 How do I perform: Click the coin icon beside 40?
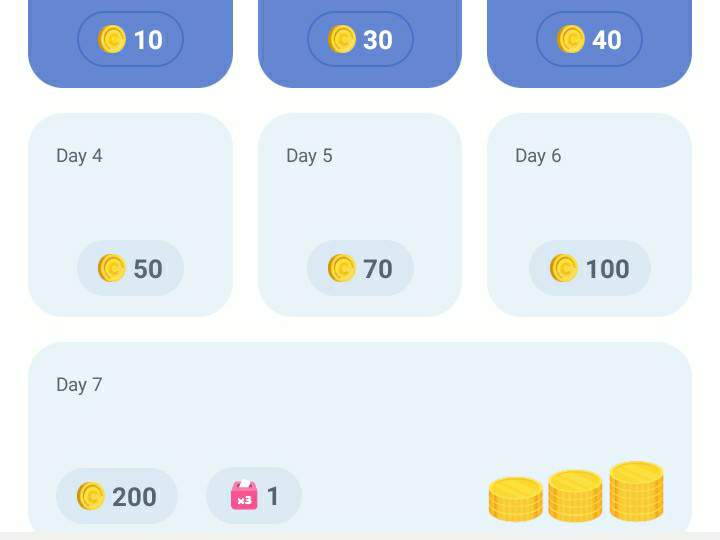click(571, 40)
